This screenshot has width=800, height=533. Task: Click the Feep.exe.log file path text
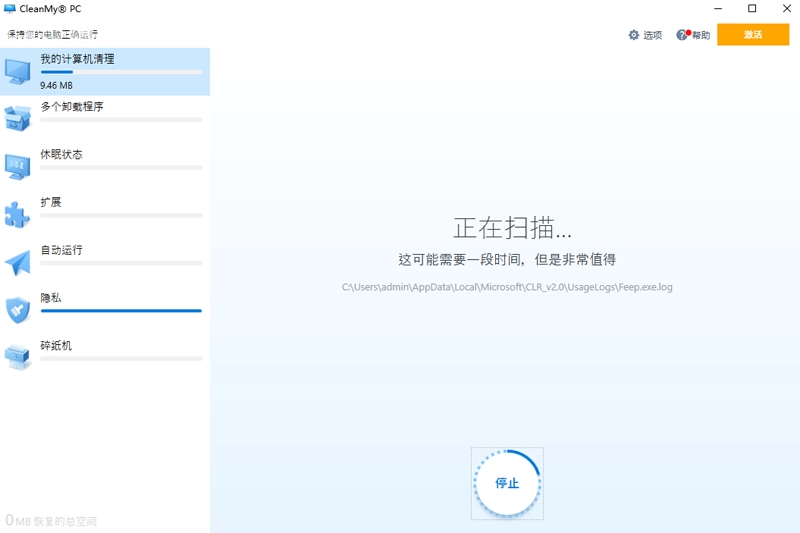pos(507,287)
